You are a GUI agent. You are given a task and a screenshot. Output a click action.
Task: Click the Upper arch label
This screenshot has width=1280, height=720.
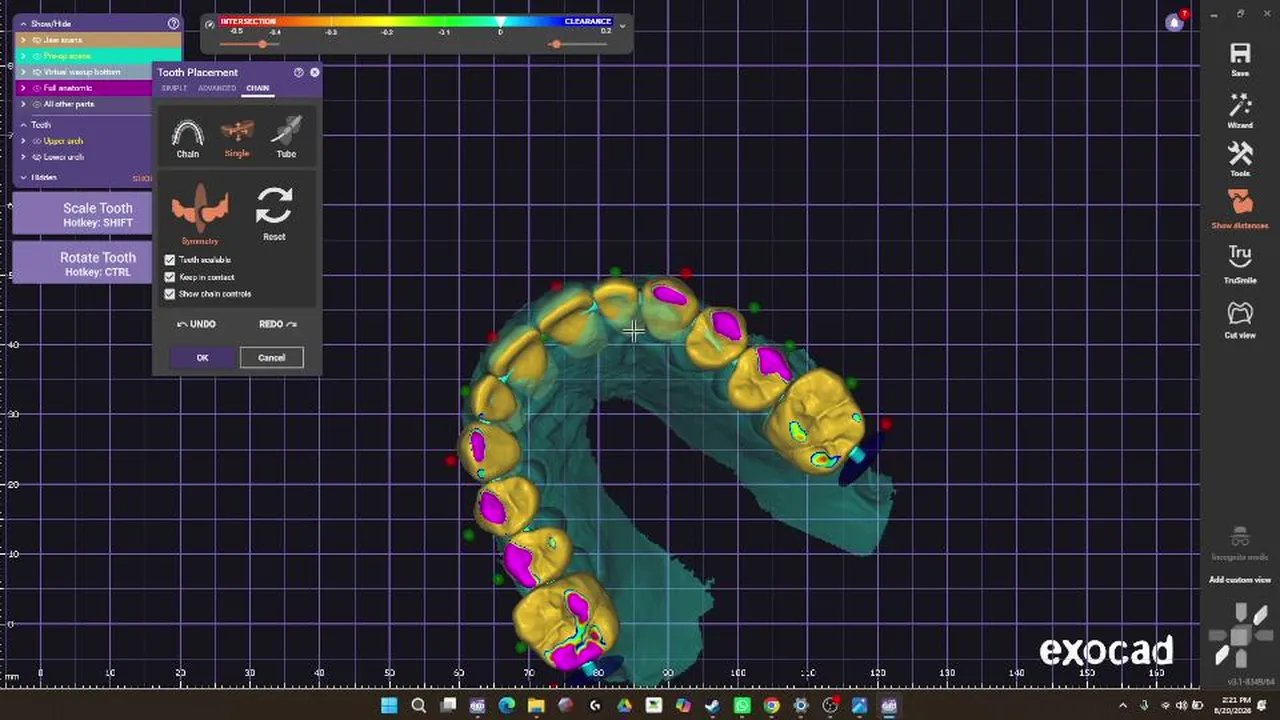(63, 141)
